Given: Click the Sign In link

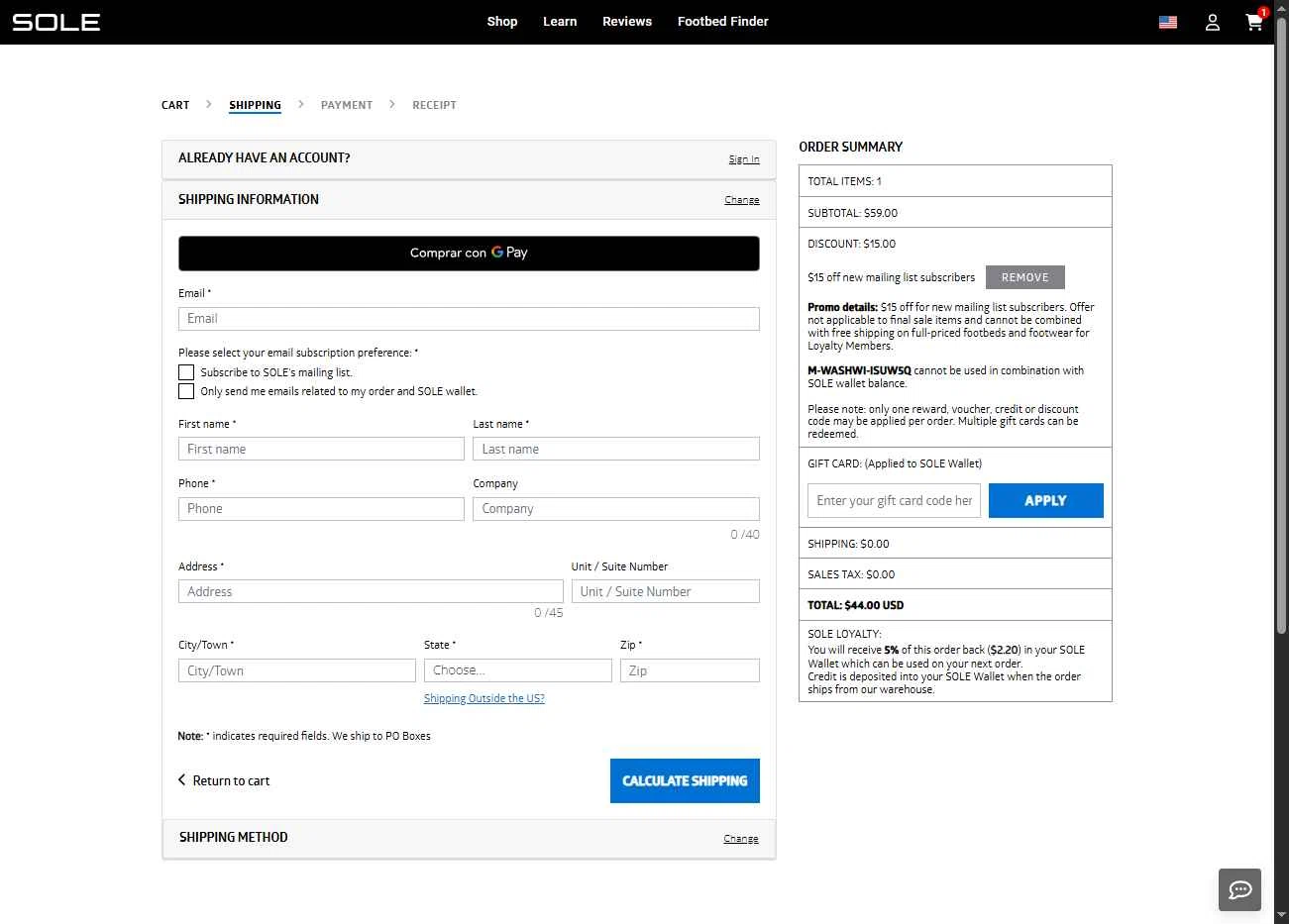Looking at the screenshot, I should (744, 159).
